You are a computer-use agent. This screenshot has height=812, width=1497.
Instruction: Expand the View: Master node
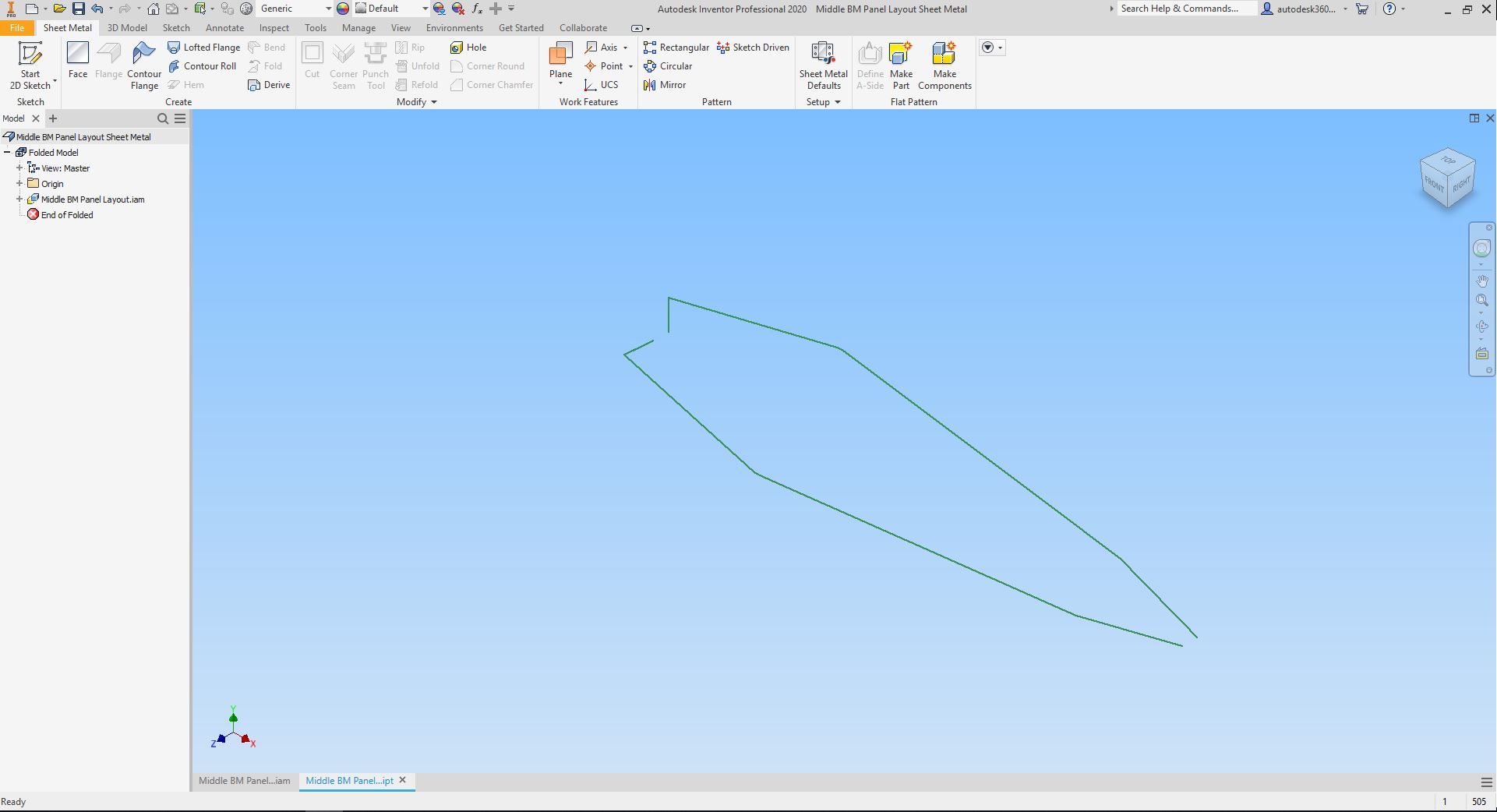pos(19,168)
